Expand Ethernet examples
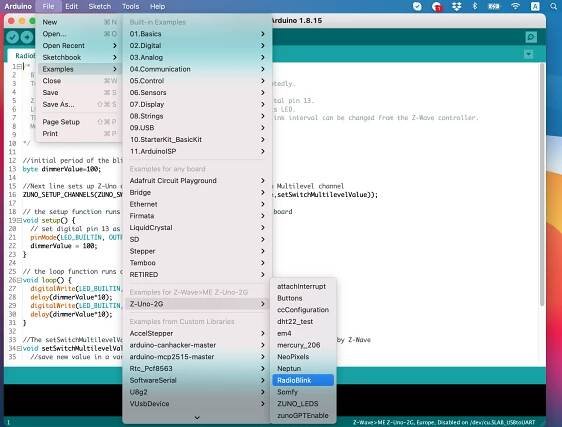Image resolution: width=562 pixels, height=427 pixels. tap(197, 204)
